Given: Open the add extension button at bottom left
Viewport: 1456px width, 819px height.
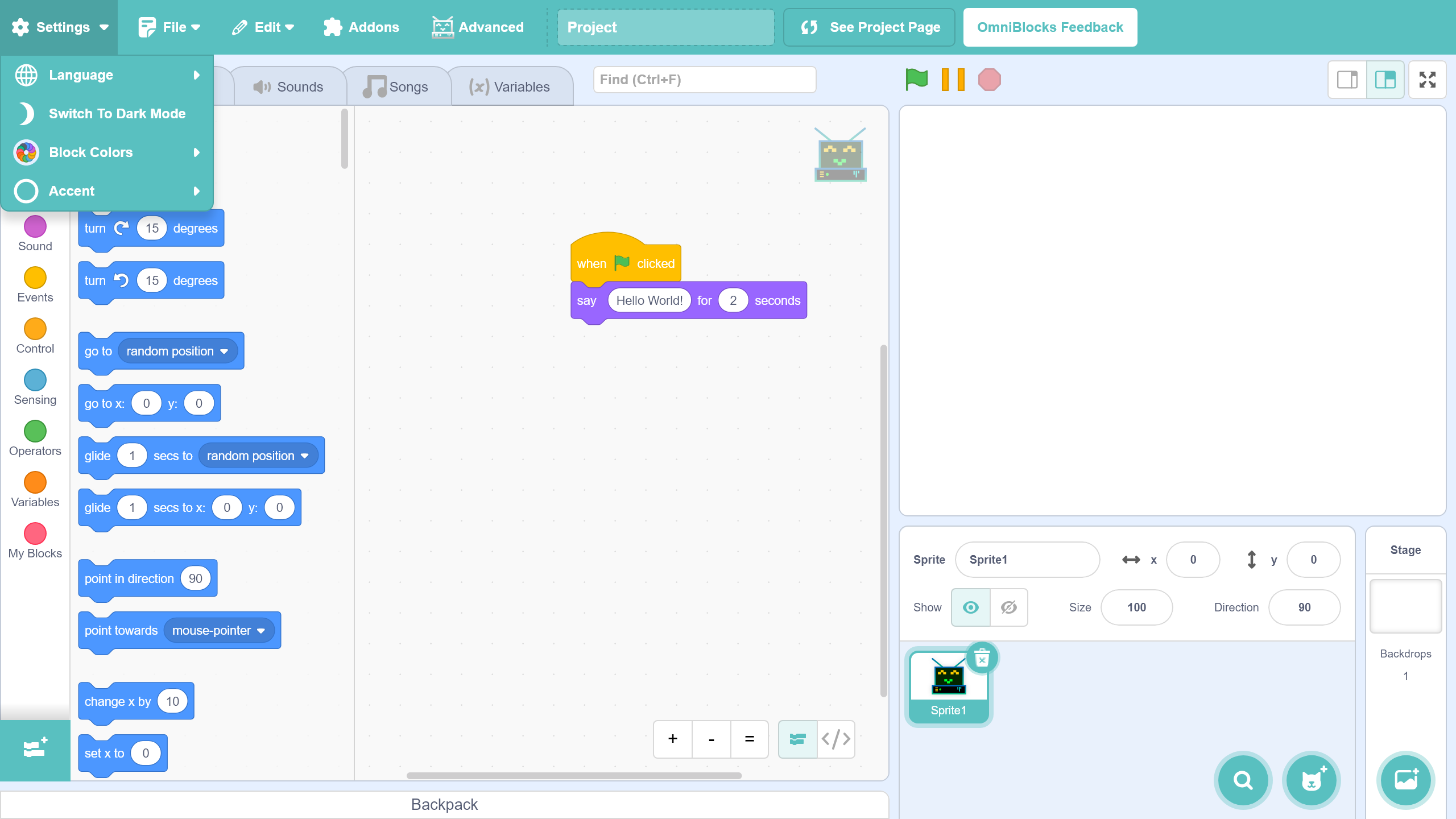Looking at the screenshot, I should [x=35, y=748].
